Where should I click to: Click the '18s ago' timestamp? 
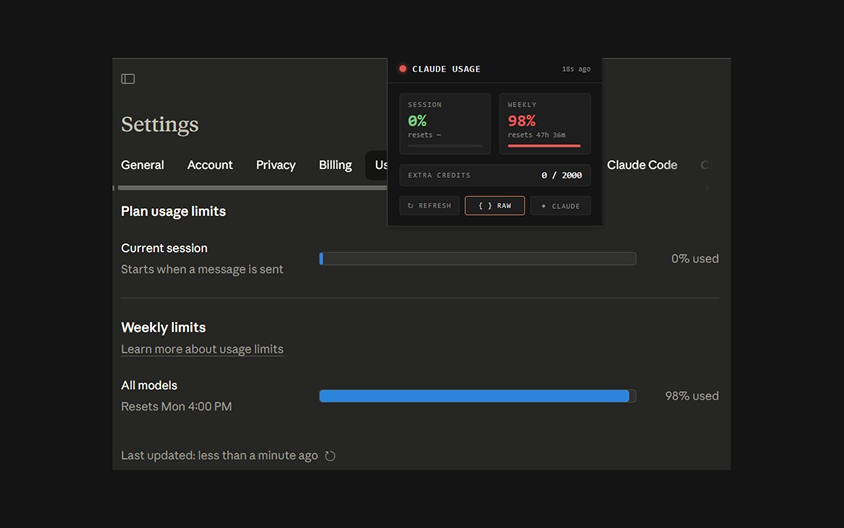coord(576,69)
